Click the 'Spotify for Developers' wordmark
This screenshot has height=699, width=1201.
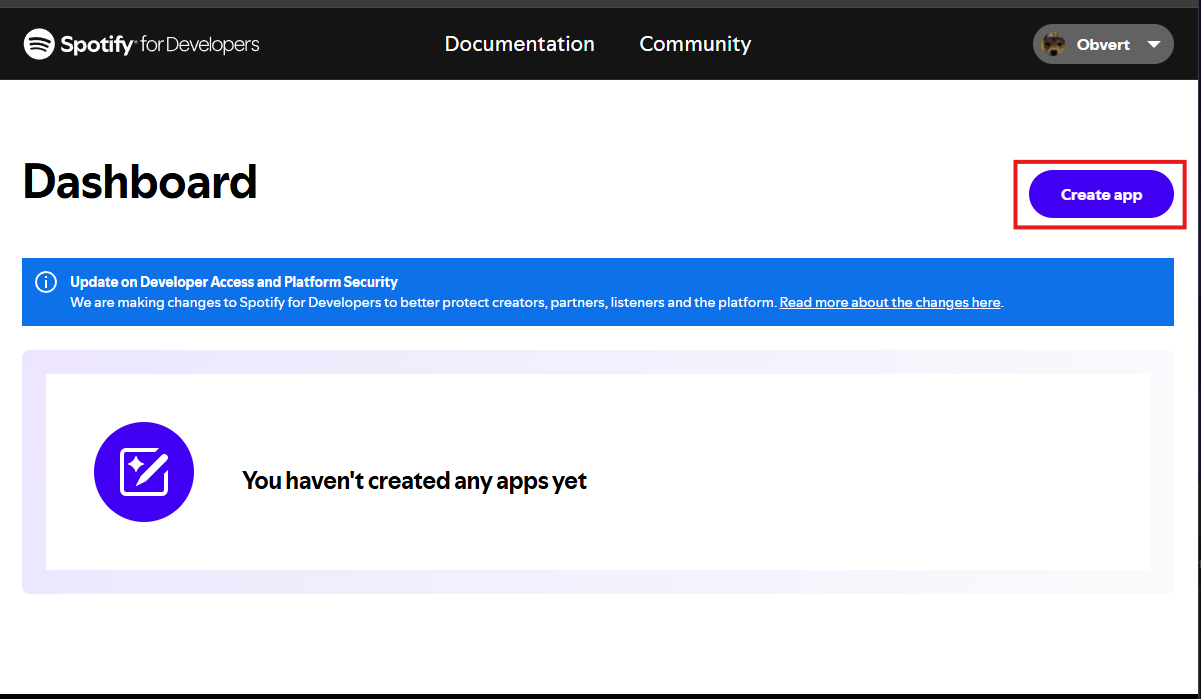click(160, 44)
